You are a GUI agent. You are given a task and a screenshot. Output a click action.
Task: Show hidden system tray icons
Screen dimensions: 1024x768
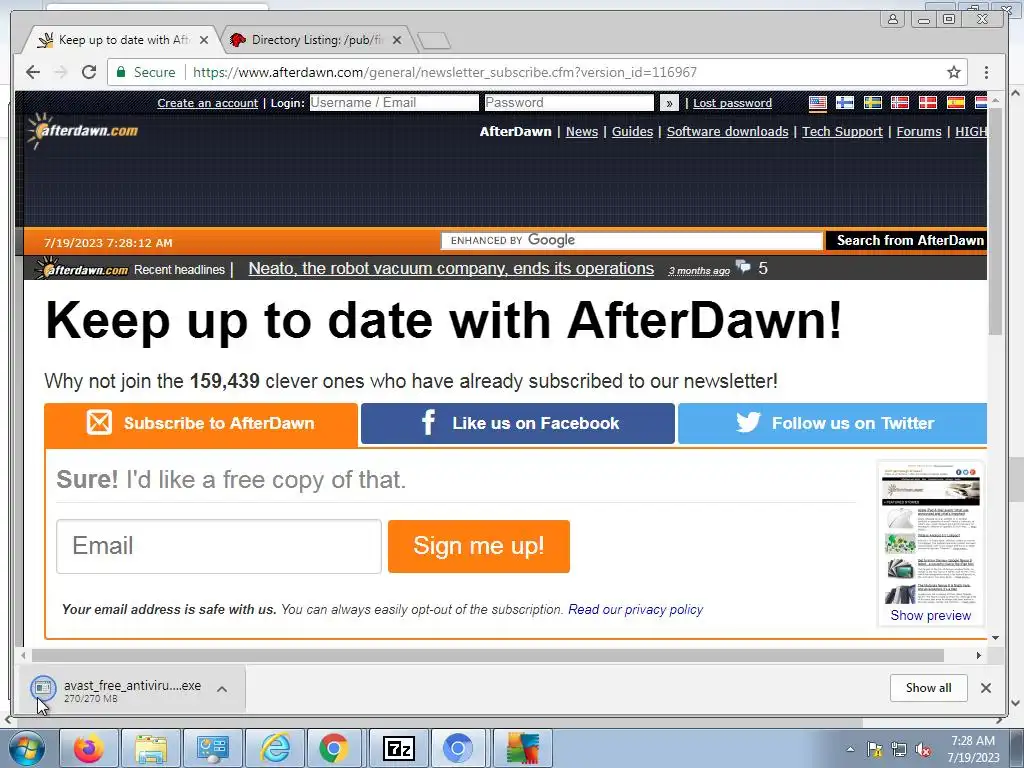(x=850, y=750)
